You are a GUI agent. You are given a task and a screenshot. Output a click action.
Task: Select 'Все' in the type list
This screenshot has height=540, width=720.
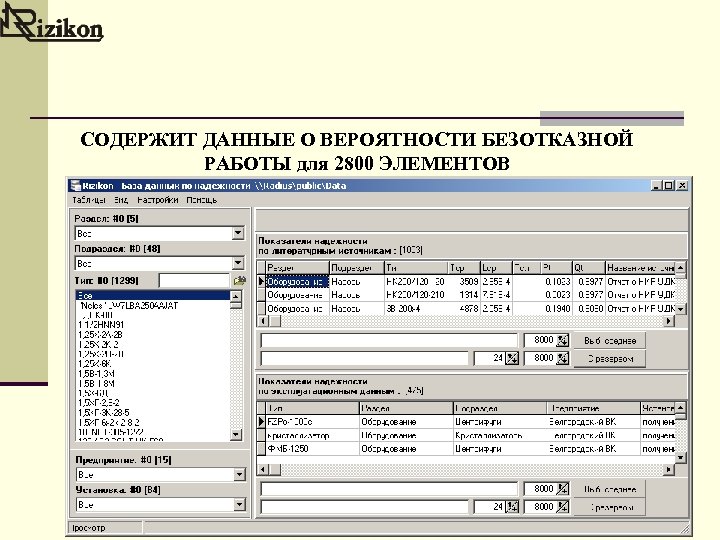point(152,295)
